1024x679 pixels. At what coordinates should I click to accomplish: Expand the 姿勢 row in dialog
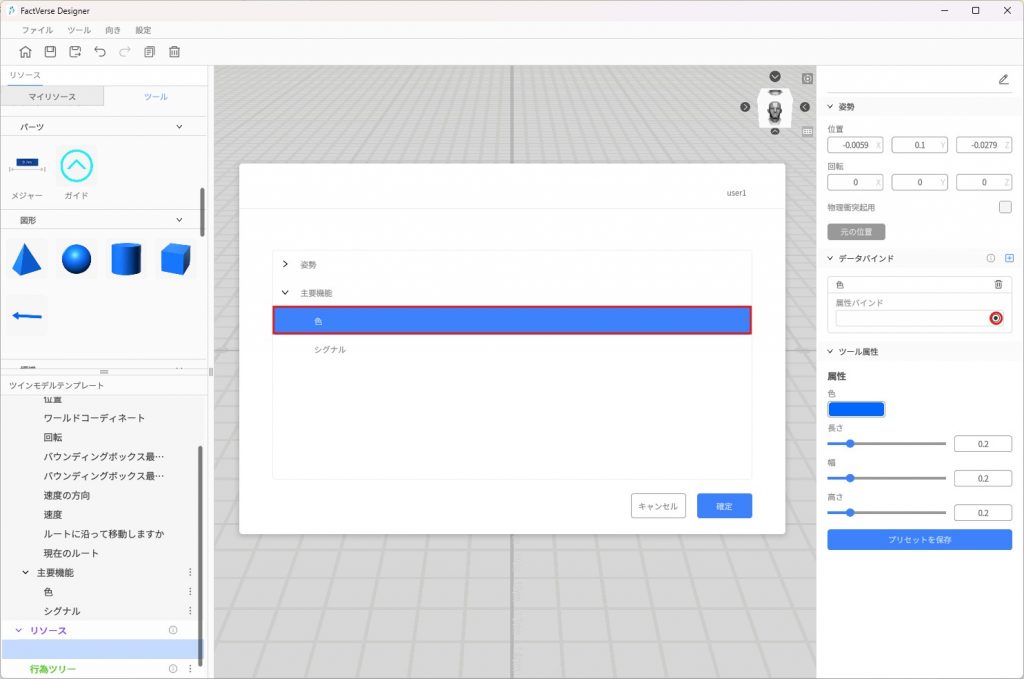tap(285, 264)
